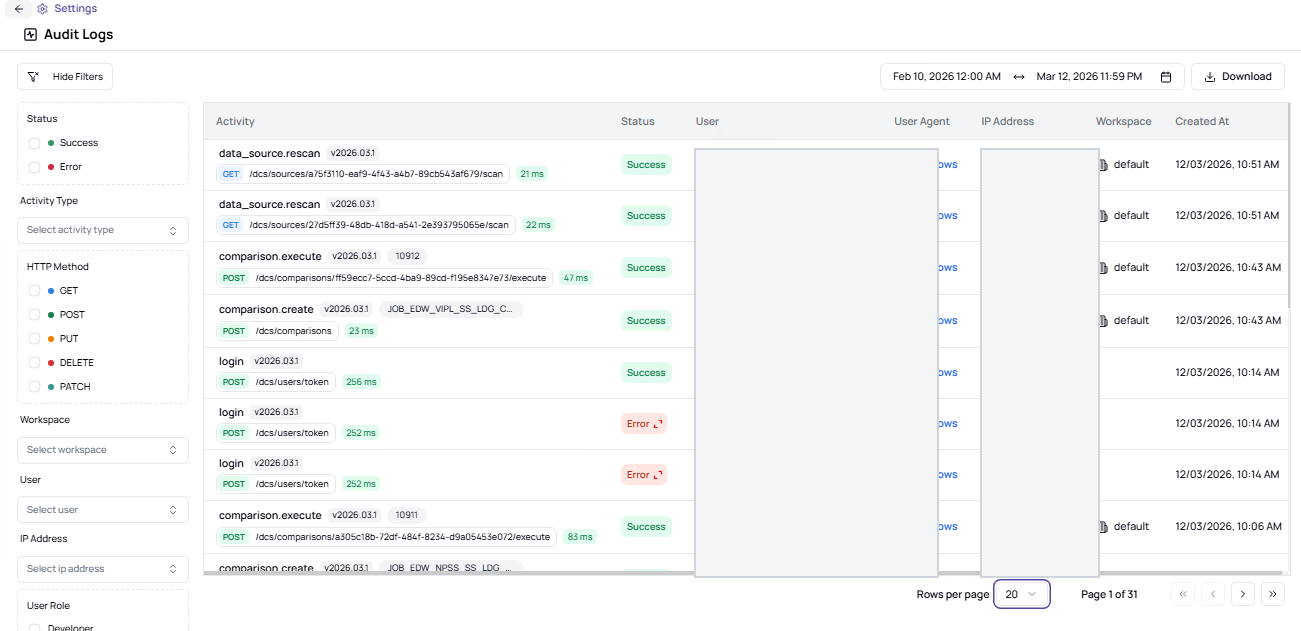Go to Settings from the top navigation
The height and width of the screenshot is (631, 1301).
point(72,9)
